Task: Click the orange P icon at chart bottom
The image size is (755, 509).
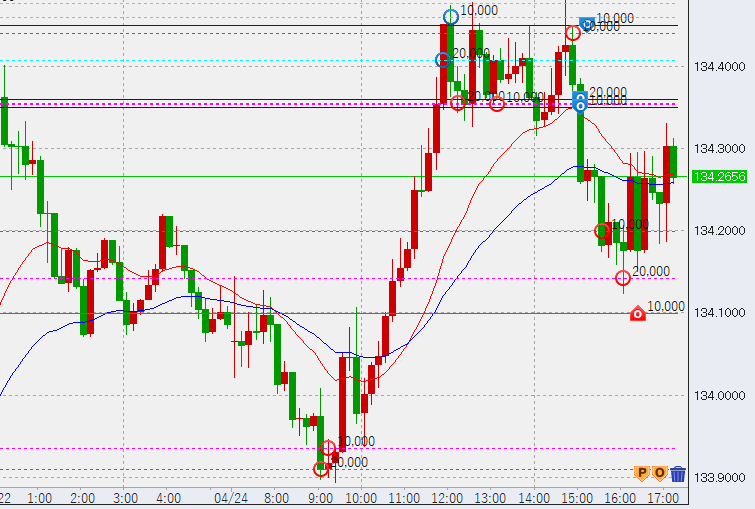Action: (643, 473)
